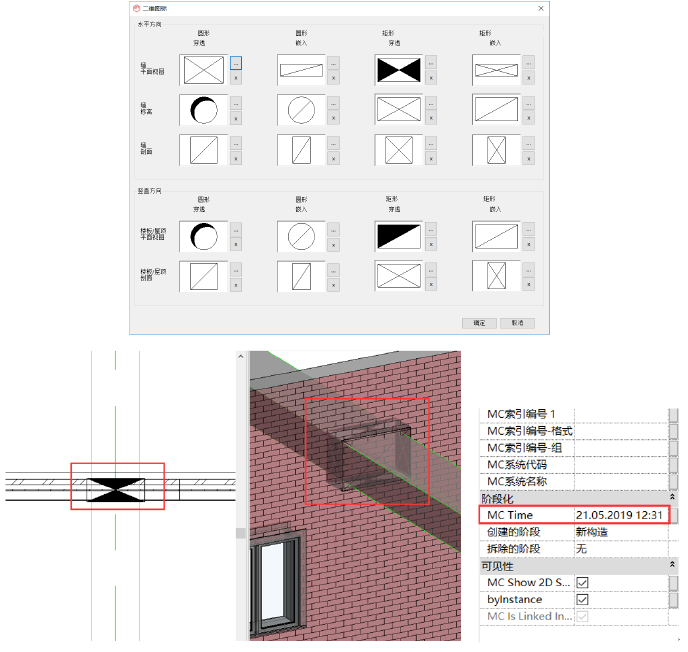Viewport: 688px width, 652px height.
Task: Clear floor/roof section round embedded symbol
Action: point(333,285)
